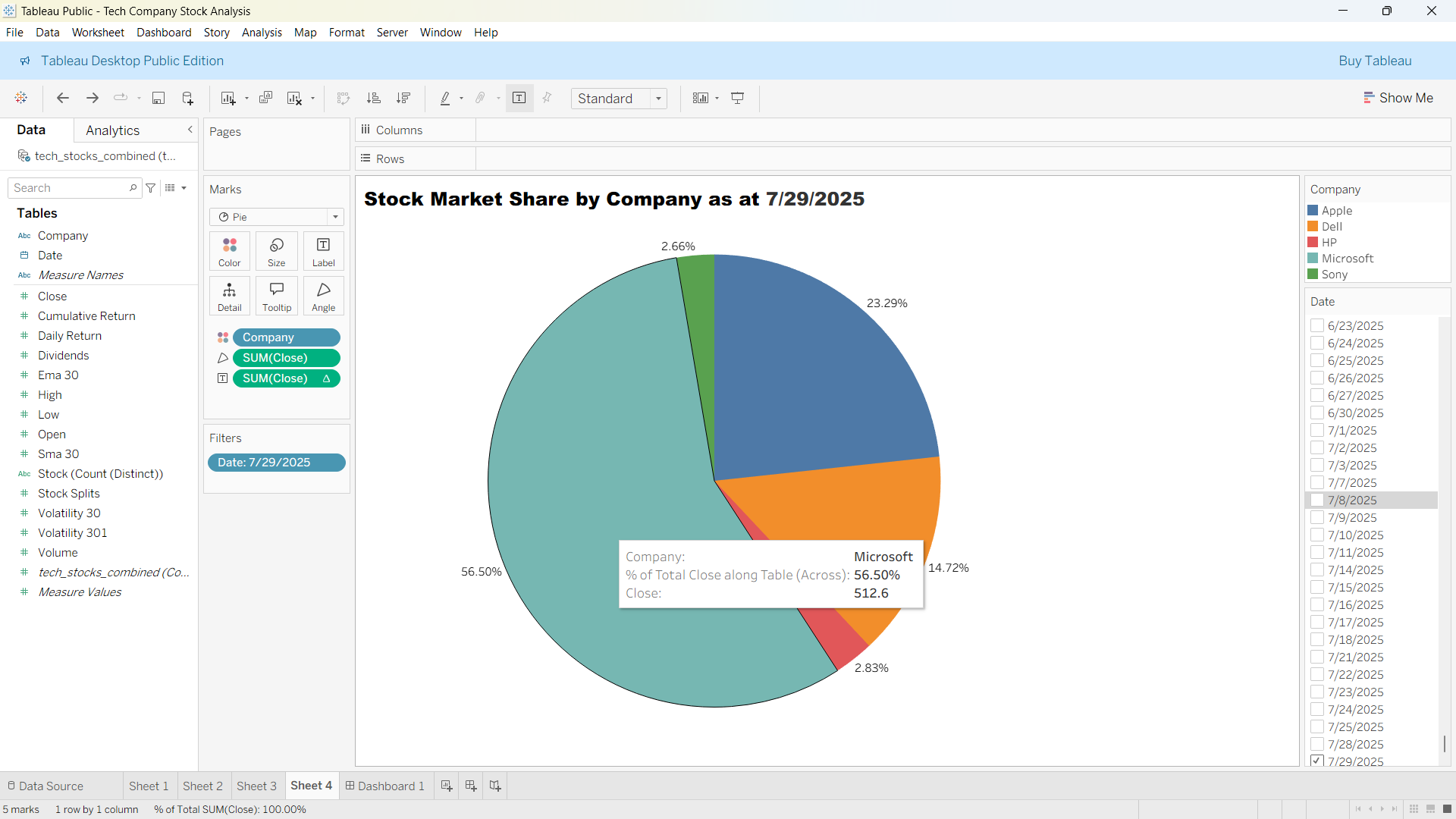Click in the fields Search box
This screenshot has width=1456, height=819.
(74, 188)
